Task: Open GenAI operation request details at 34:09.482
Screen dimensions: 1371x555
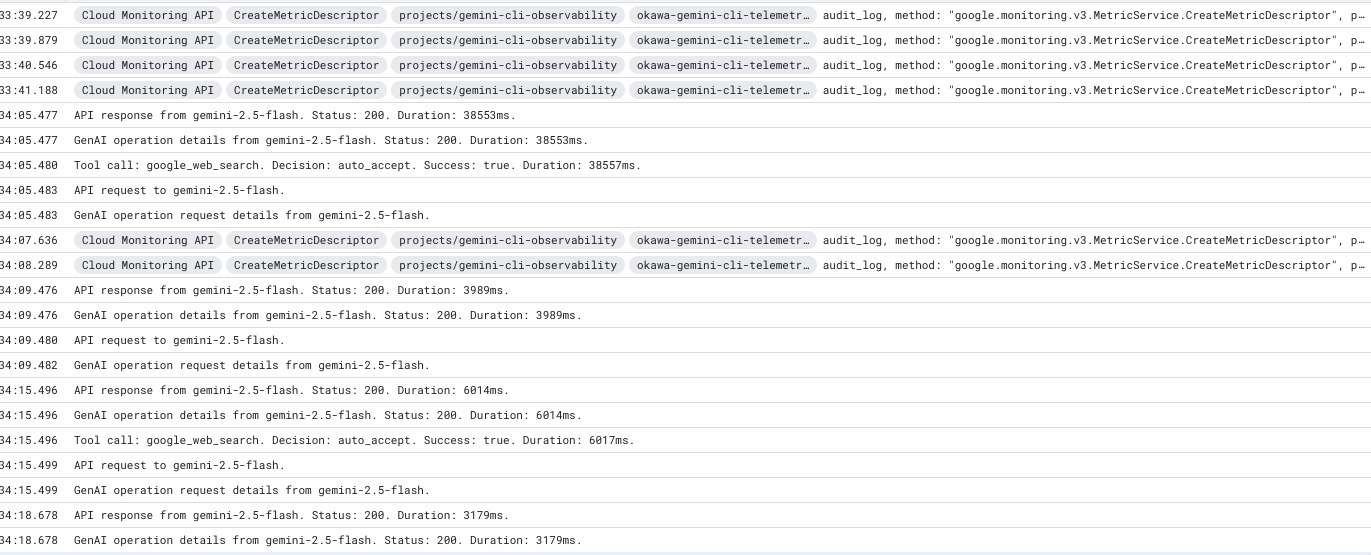Action: 251,365
